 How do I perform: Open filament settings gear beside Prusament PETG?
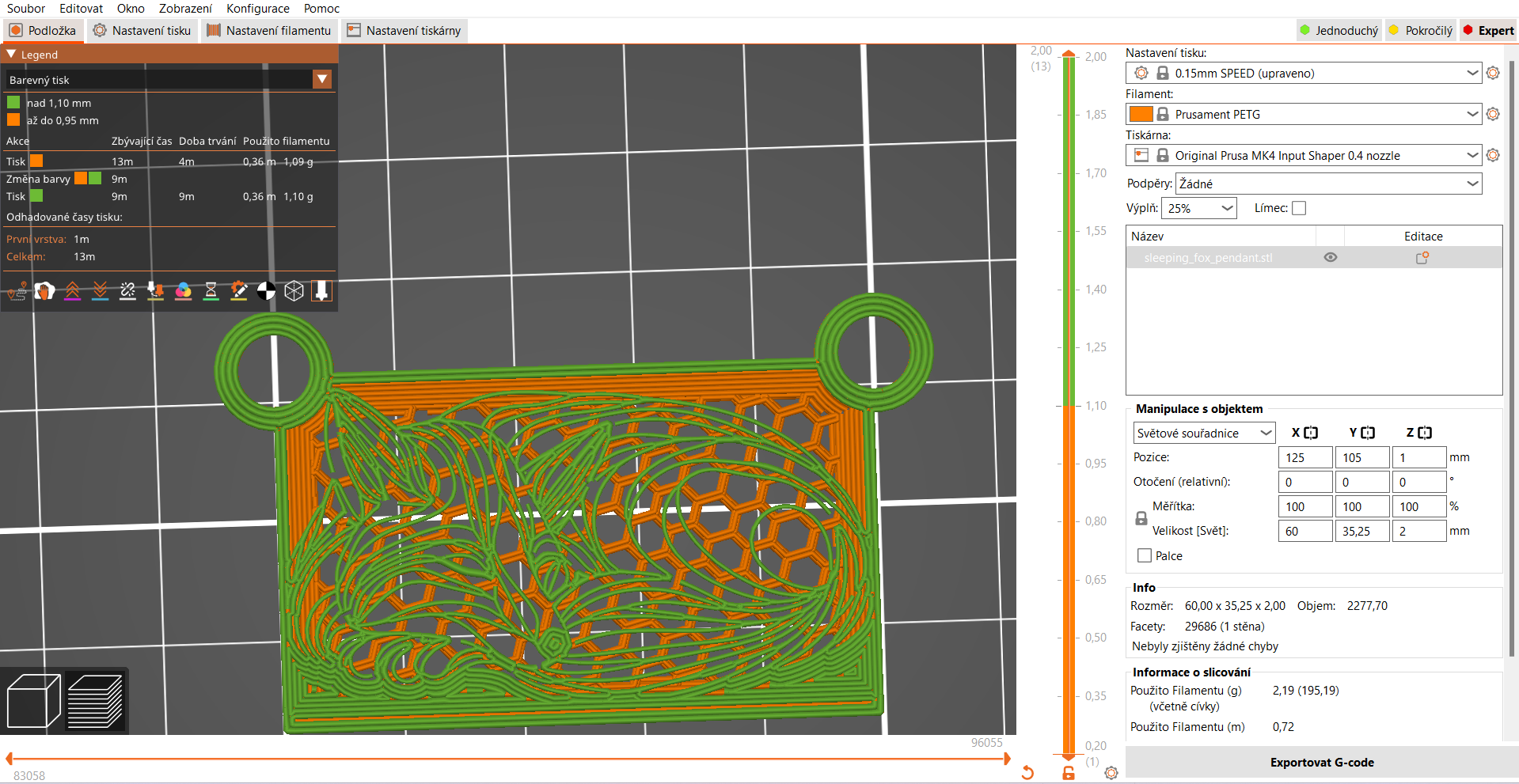pyautogui.click(x=1493, y=114)
